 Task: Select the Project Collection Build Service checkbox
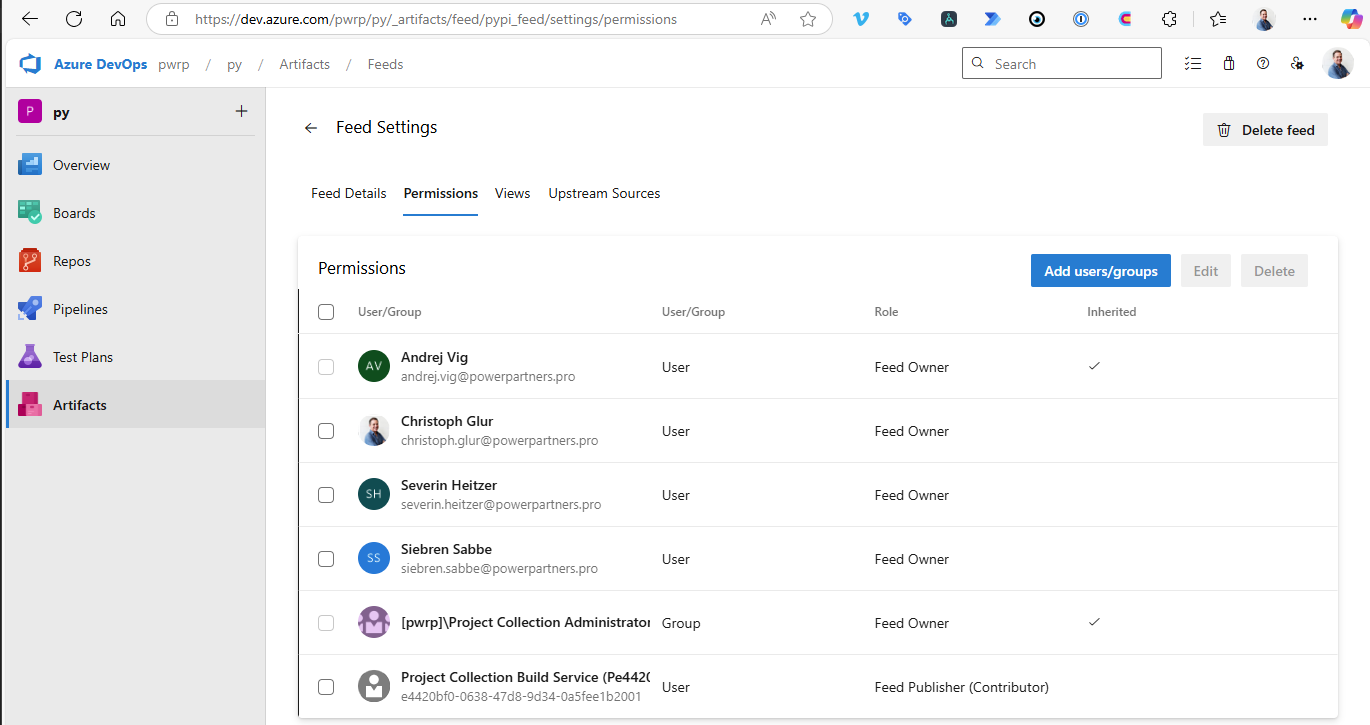click(326, 687)
